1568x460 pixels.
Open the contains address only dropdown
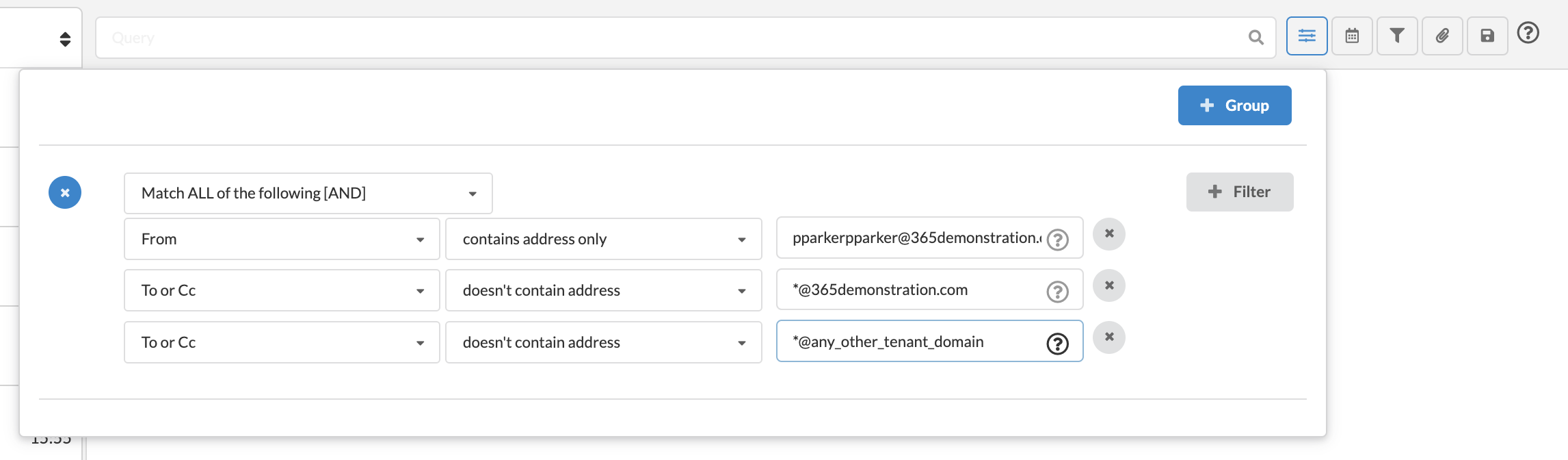coord(604,239)
